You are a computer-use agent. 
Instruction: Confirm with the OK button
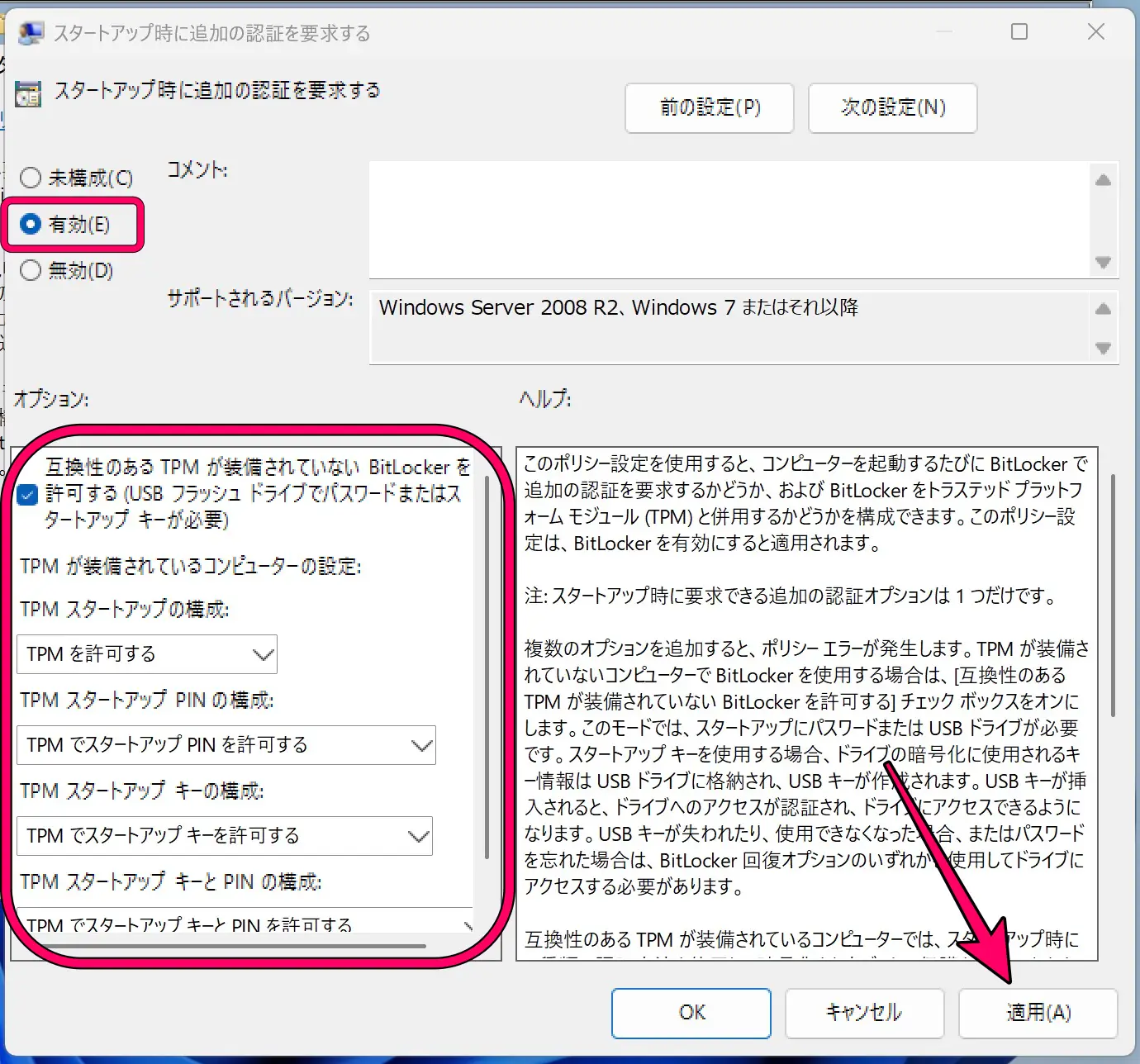tap(691, 1013)
